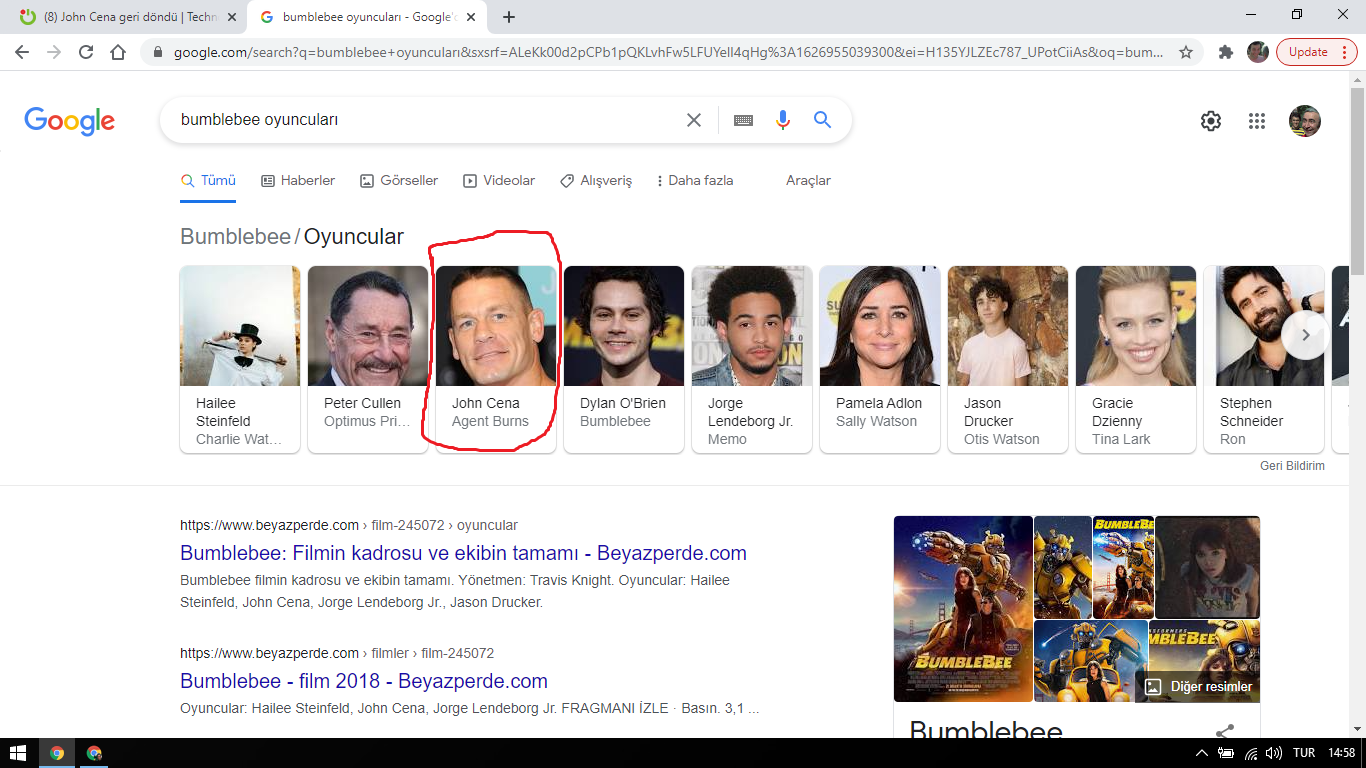Image resolution: width=1366 pixels, height=768 pixels.
Task: Start voice search with the microphone icon
Action: 783,120
